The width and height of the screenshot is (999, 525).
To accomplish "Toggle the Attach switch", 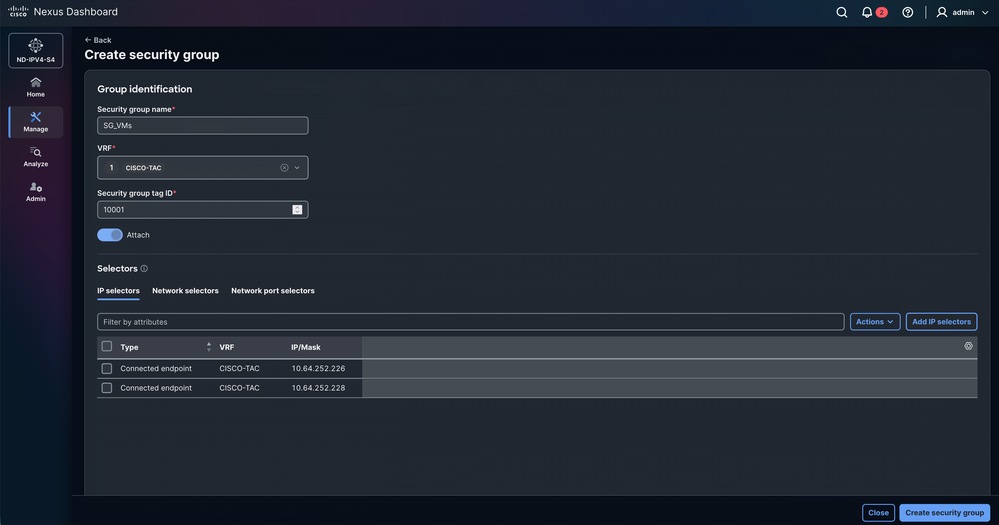I will [x=110, y=235].
